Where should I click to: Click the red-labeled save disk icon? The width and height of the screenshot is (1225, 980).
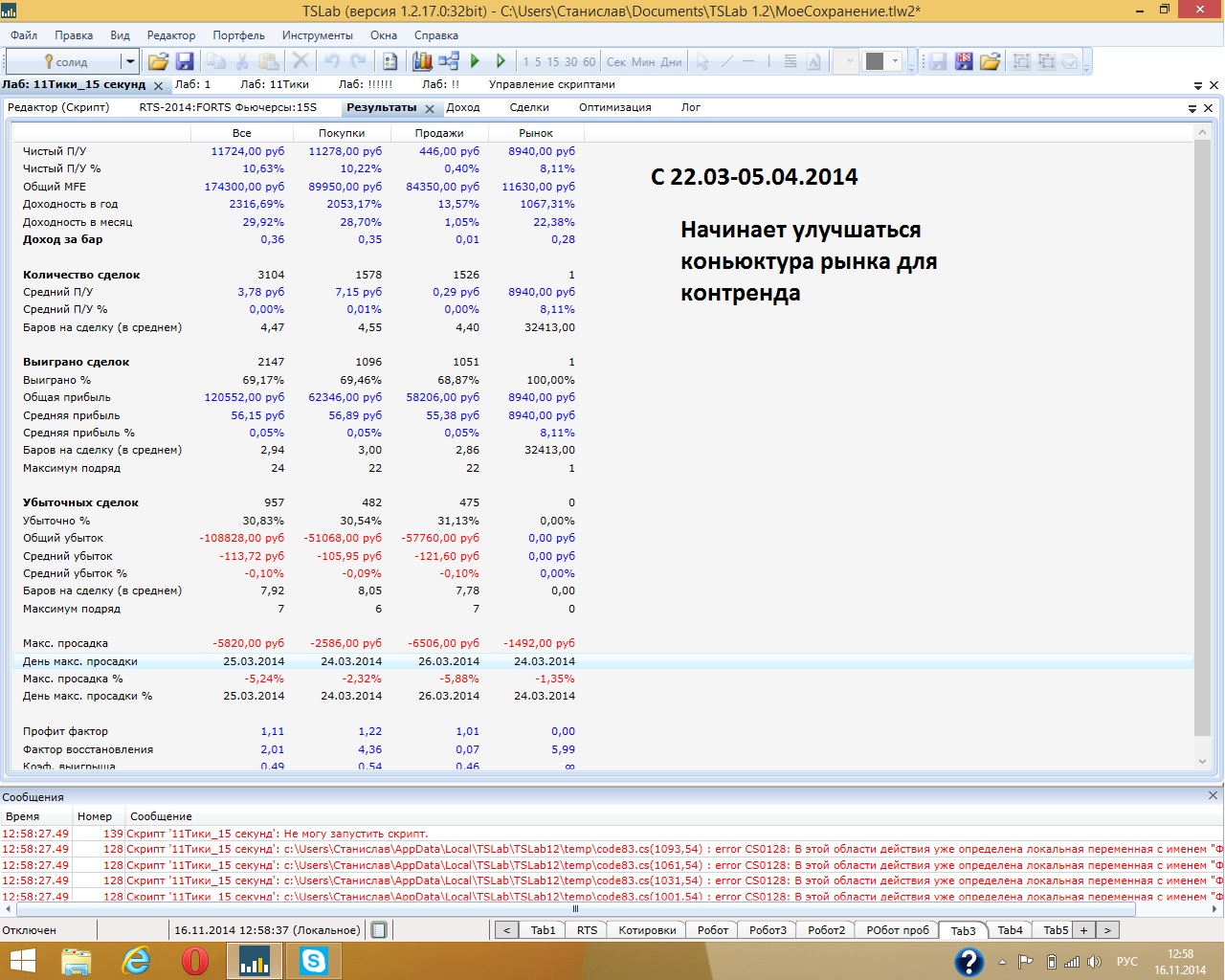964,61
